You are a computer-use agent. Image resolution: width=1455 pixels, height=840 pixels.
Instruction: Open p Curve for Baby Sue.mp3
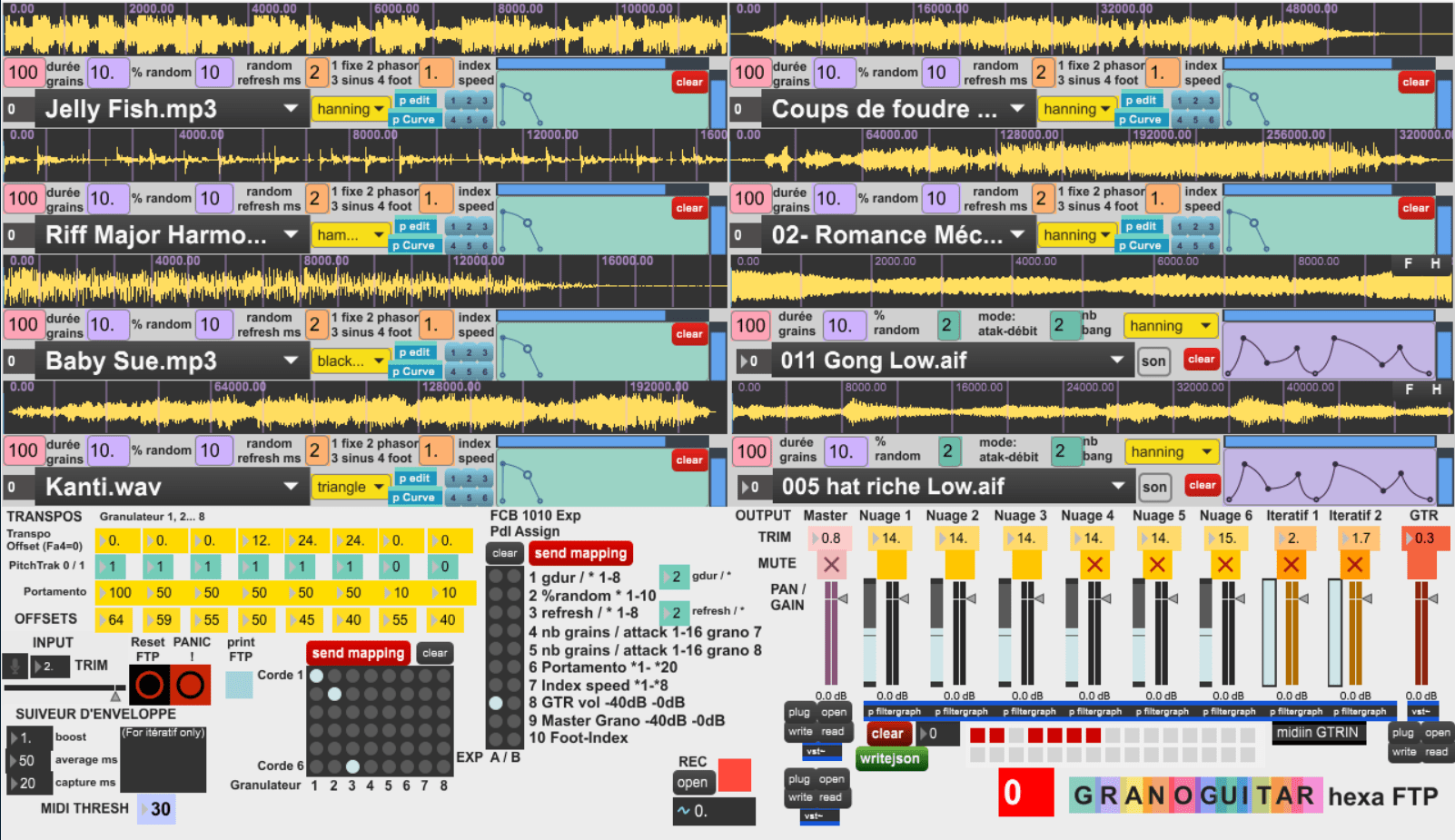[413, 371]
